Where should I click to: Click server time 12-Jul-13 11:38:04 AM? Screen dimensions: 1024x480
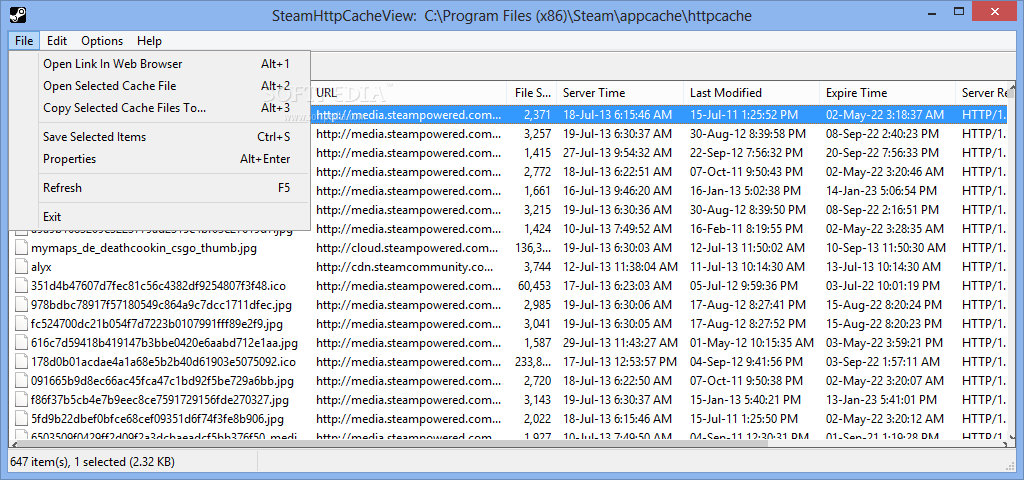tap(620, 267)
